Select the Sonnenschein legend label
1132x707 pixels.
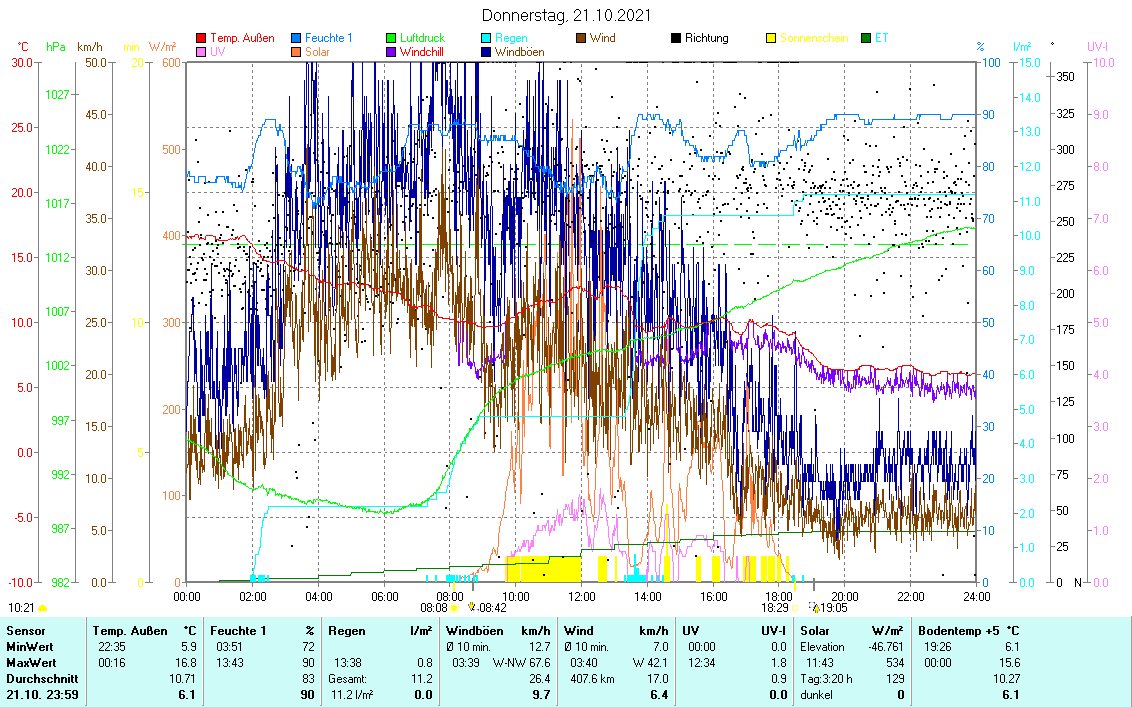pyautogui.click(x=814, y=38)
